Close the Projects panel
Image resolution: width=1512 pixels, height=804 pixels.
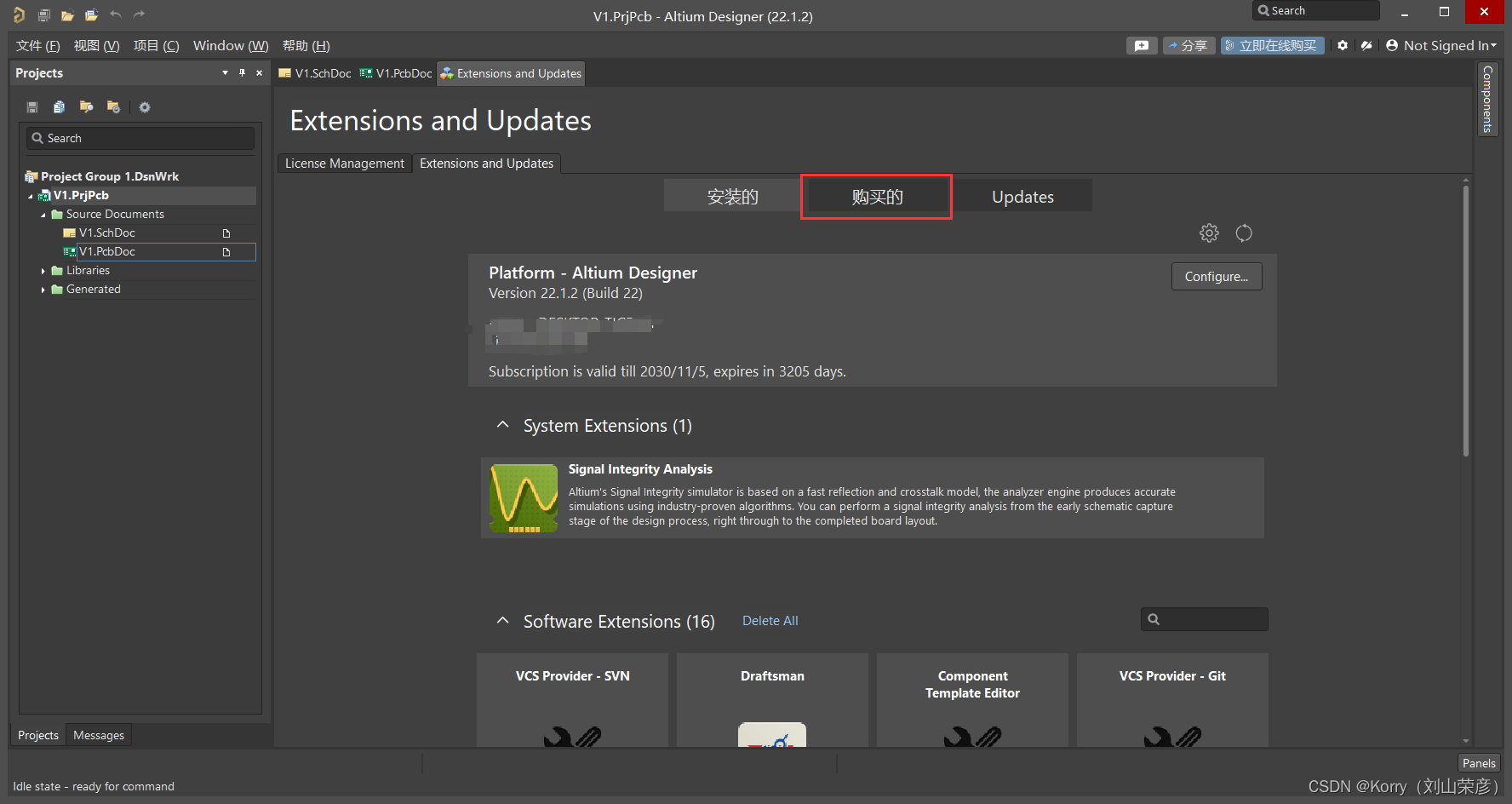click(260, 73)
